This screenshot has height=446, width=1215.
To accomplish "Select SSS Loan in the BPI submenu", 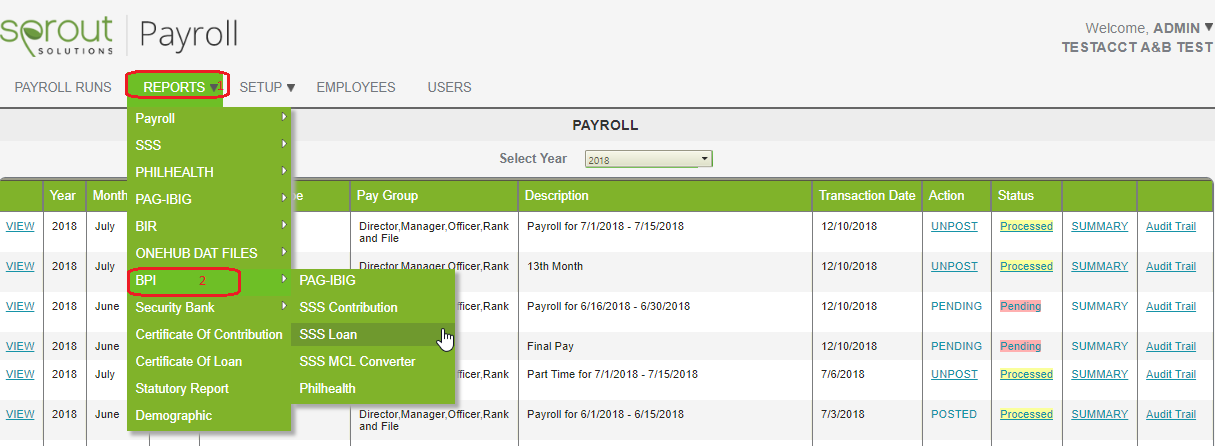I will 328,334.
